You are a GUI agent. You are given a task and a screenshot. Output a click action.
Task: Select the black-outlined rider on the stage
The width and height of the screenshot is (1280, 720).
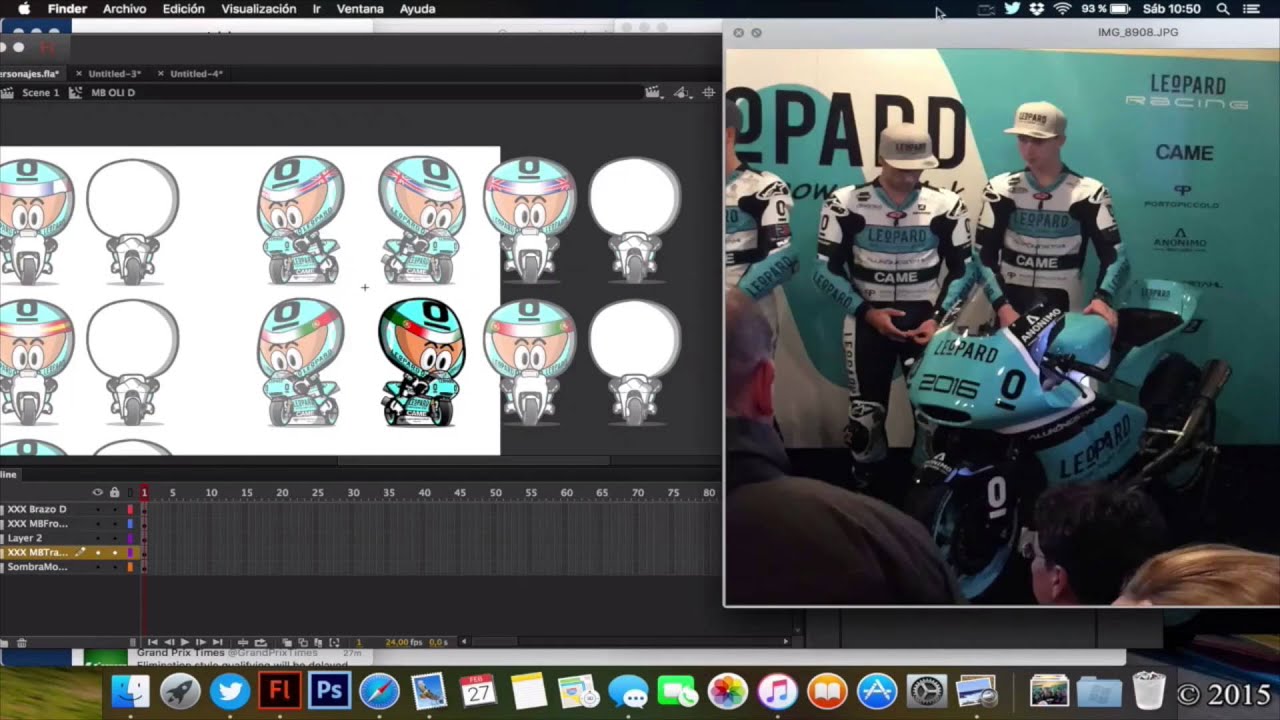coord(422,363)
